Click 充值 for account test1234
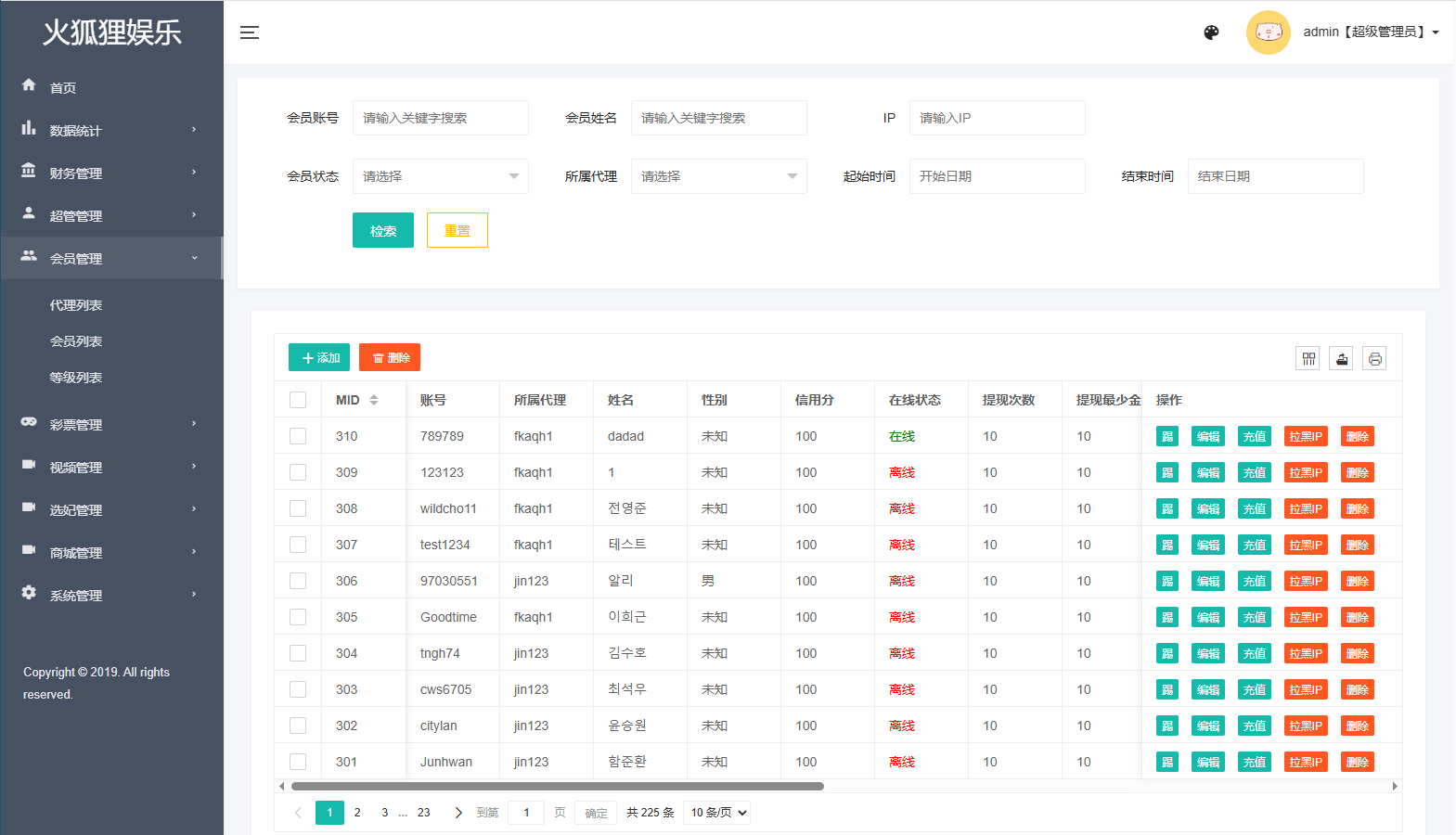This screenshot has height=835, width=1456. pyautogui.click(x=1255, y=545)
